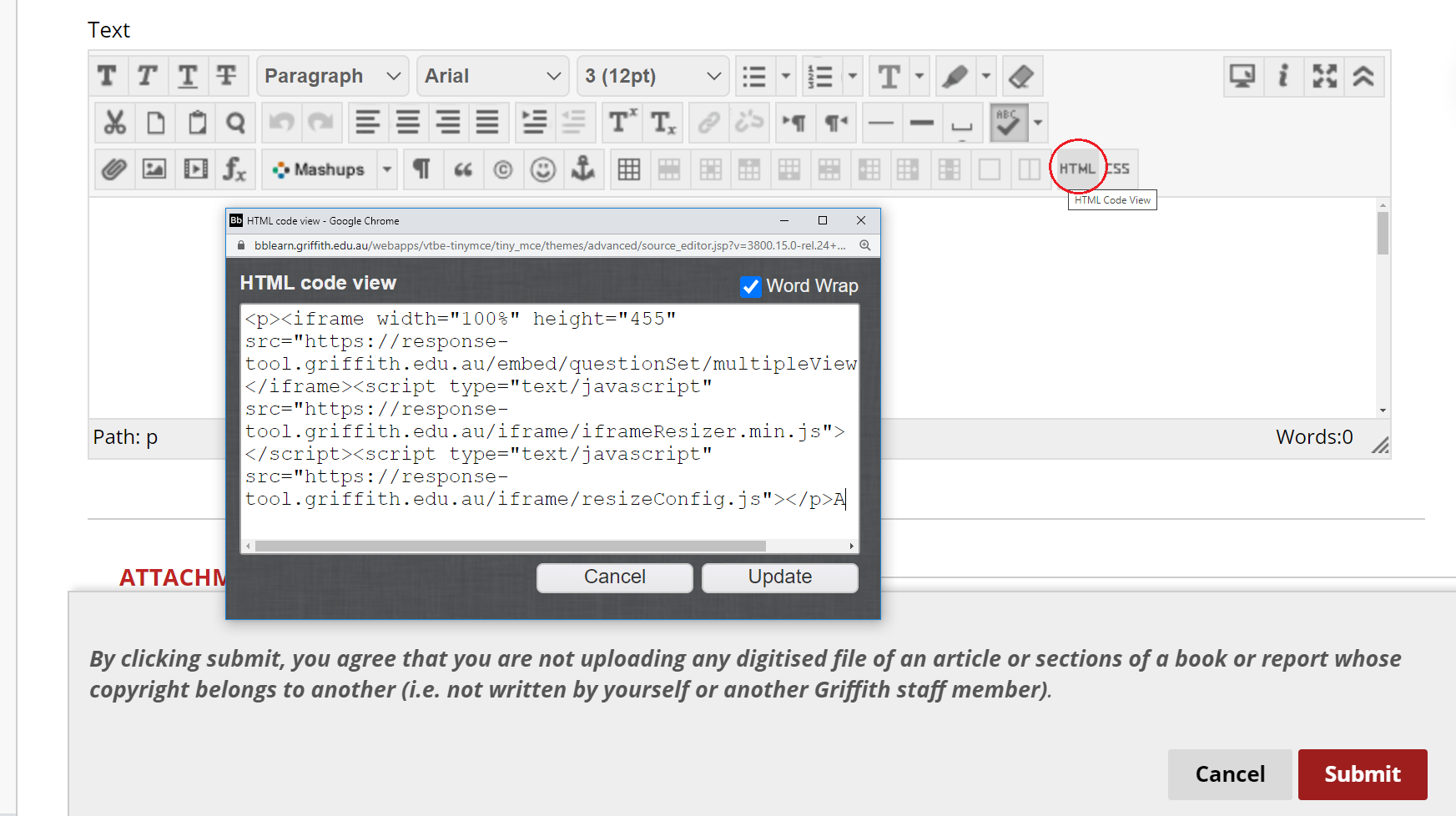This screenshot has height=816, width=1456.
Task: Click the page Cancel button
Action: coord(1230,774)
